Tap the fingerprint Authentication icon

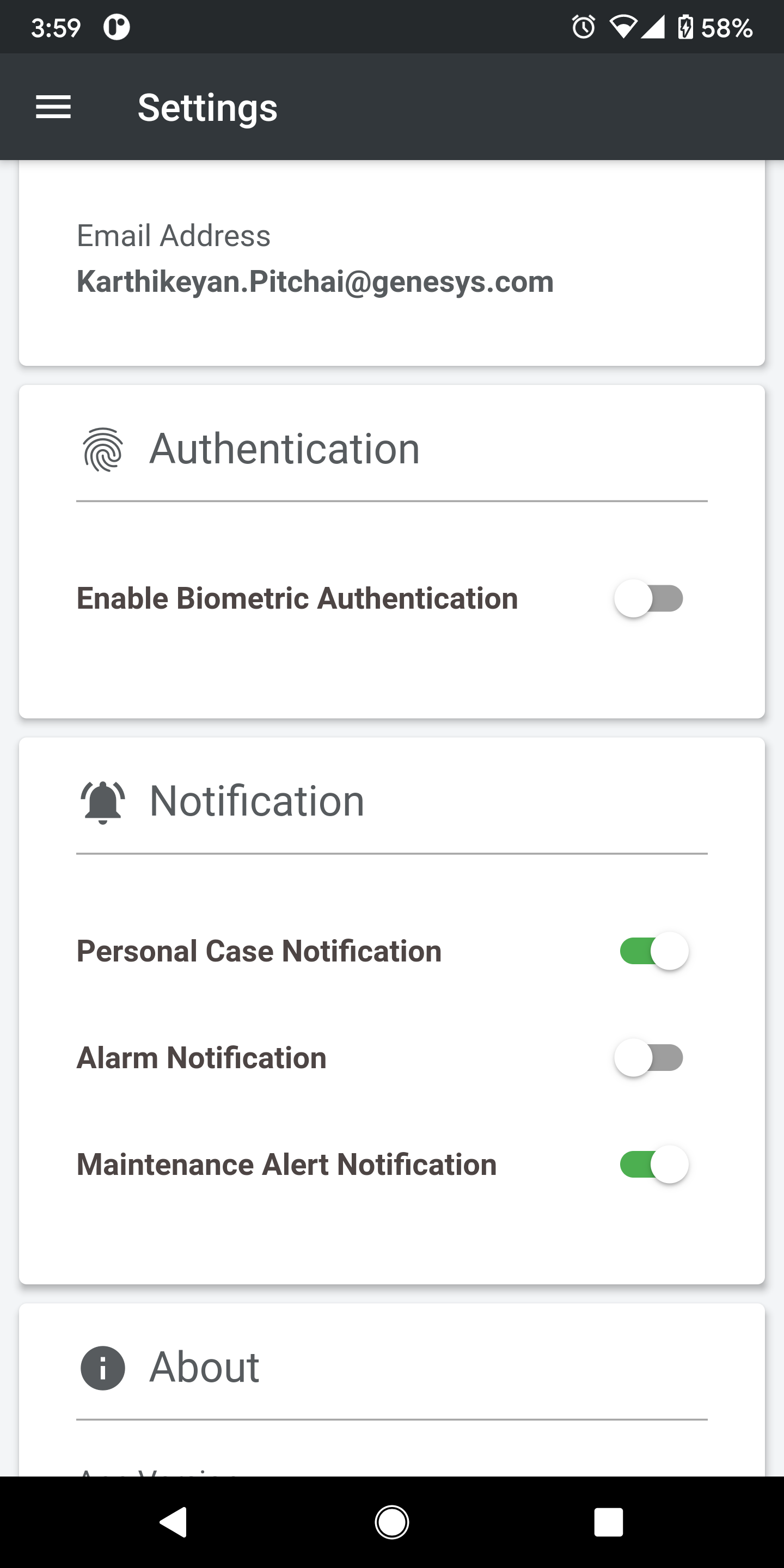[x=103, y=449]
